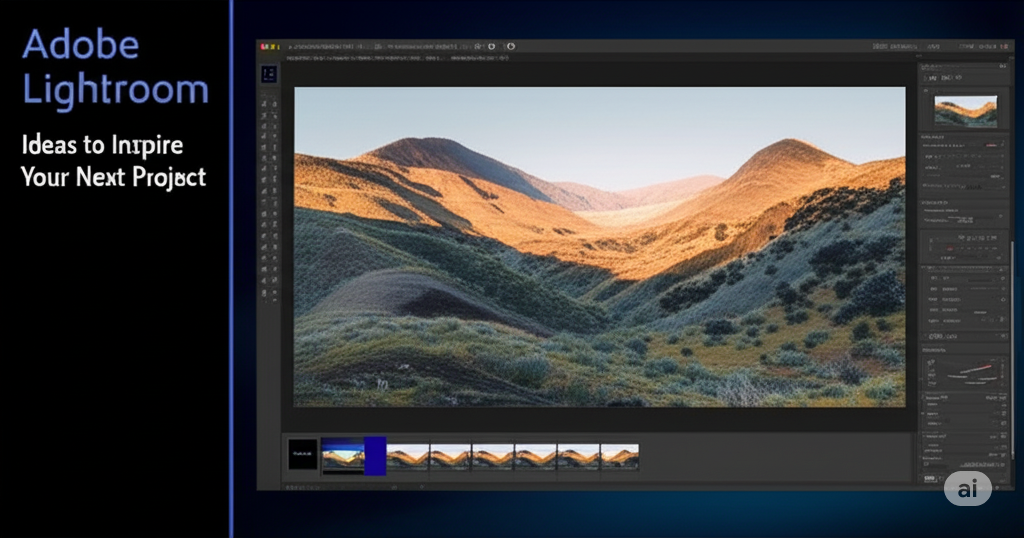Select the navigator preview thumbnail in right panel
This screenshot has width=1024, height=538.
point(965,111)
